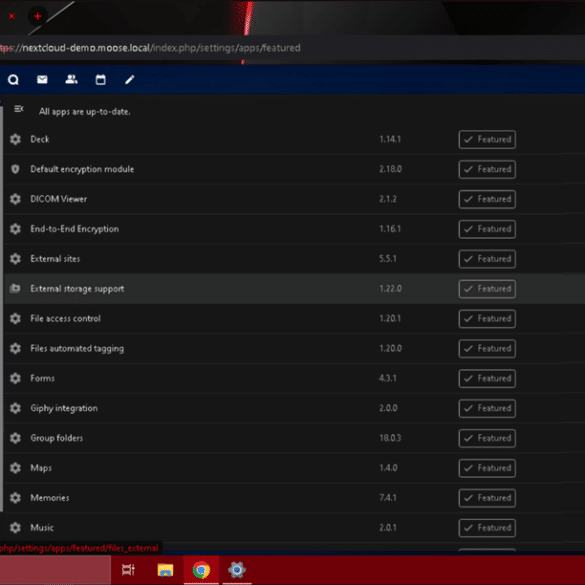This screenshot has height=585, width=585.
Task: Click the Featured badge for External sites
Action: tap(487, 259)
